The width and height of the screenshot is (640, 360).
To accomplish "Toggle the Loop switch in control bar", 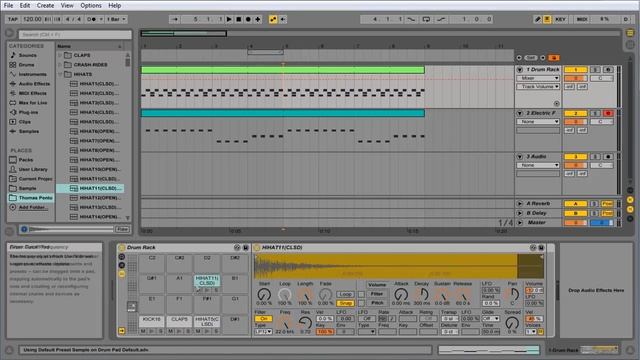I will pos(426,19).
